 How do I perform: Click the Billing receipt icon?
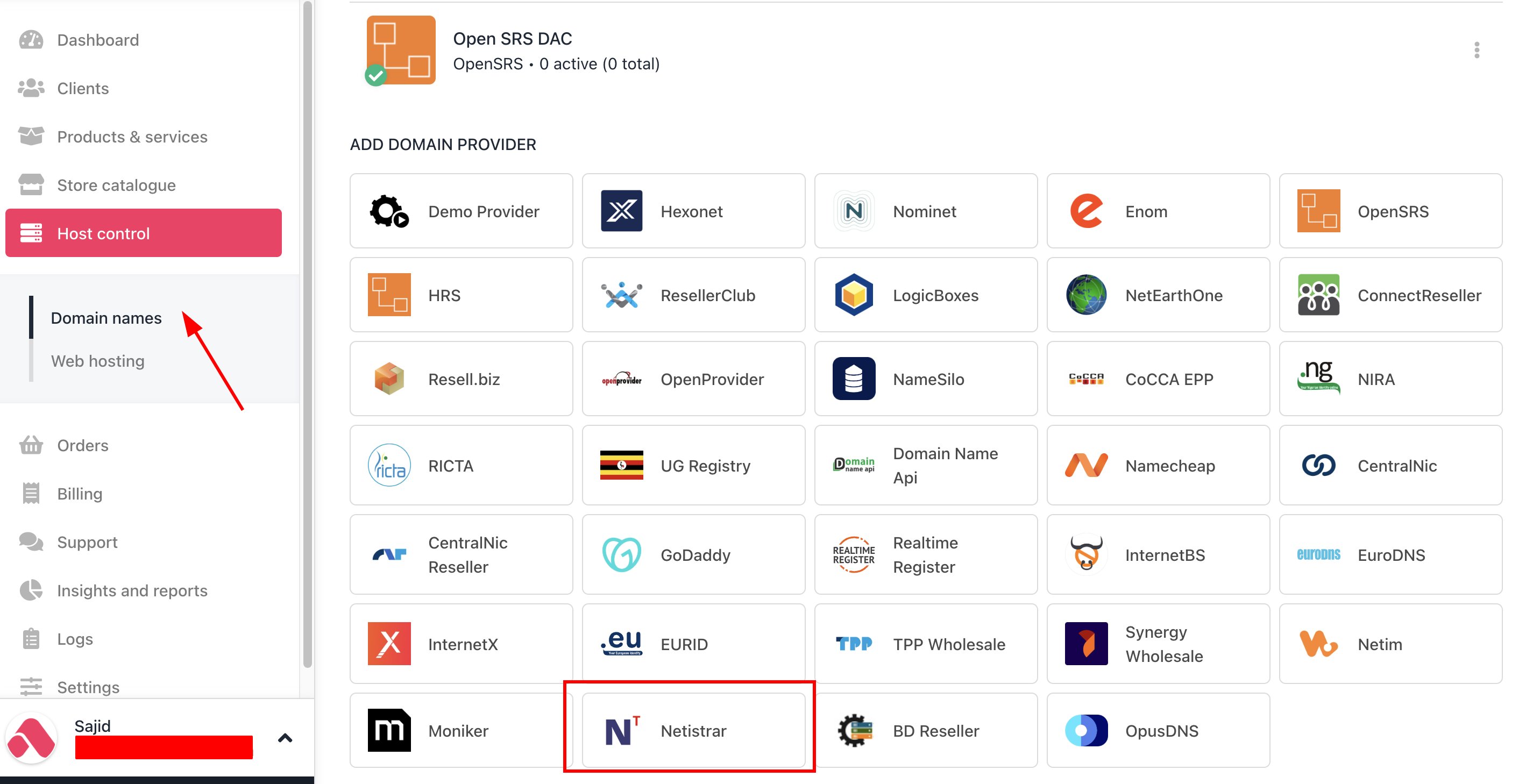click(31, 493)
